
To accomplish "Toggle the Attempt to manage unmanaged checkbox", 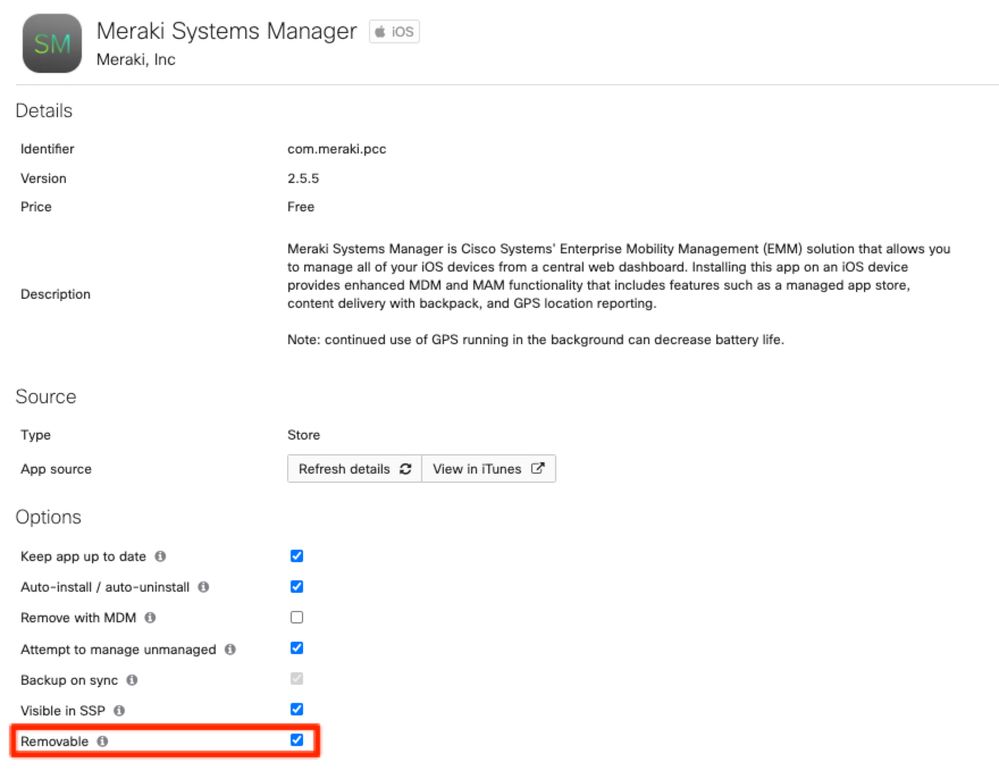I will (x=296, y=649).
